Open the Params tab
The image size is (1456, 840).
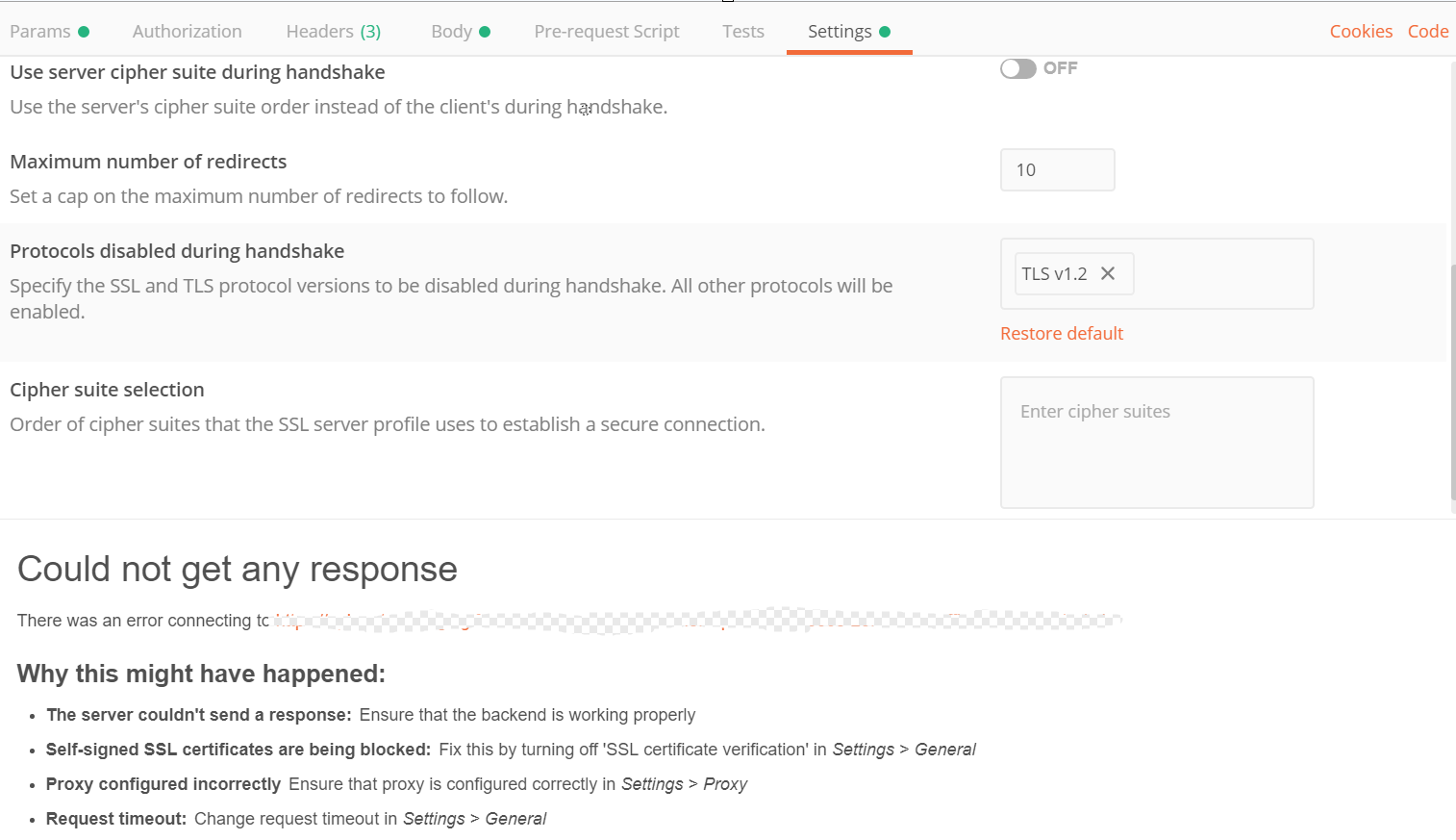click(40, 32)
